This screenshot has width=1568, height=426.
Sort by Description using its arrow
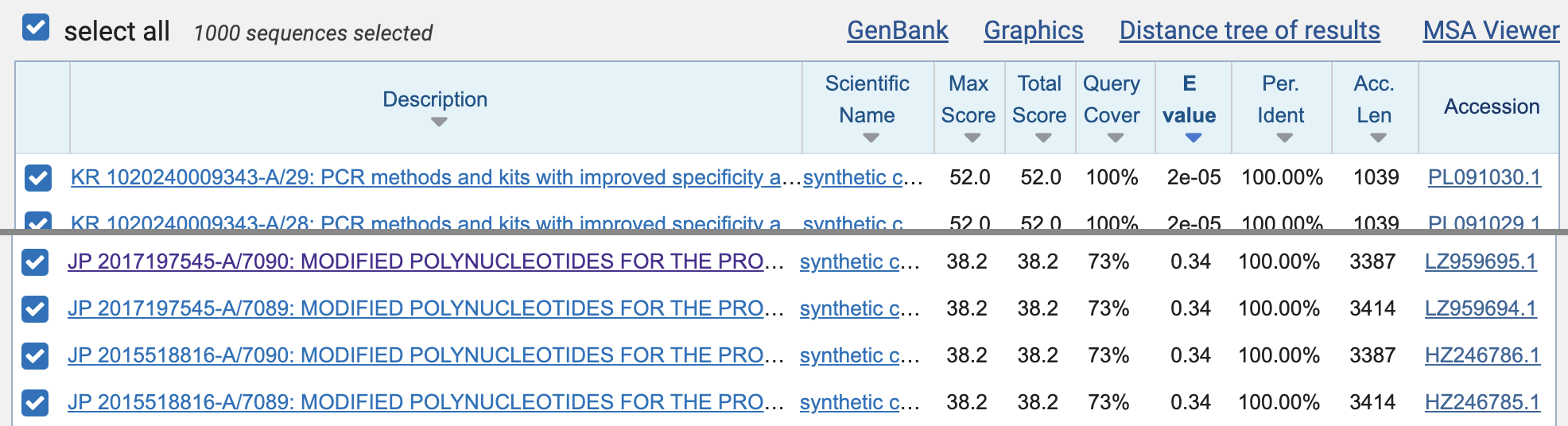click(438, 122)
